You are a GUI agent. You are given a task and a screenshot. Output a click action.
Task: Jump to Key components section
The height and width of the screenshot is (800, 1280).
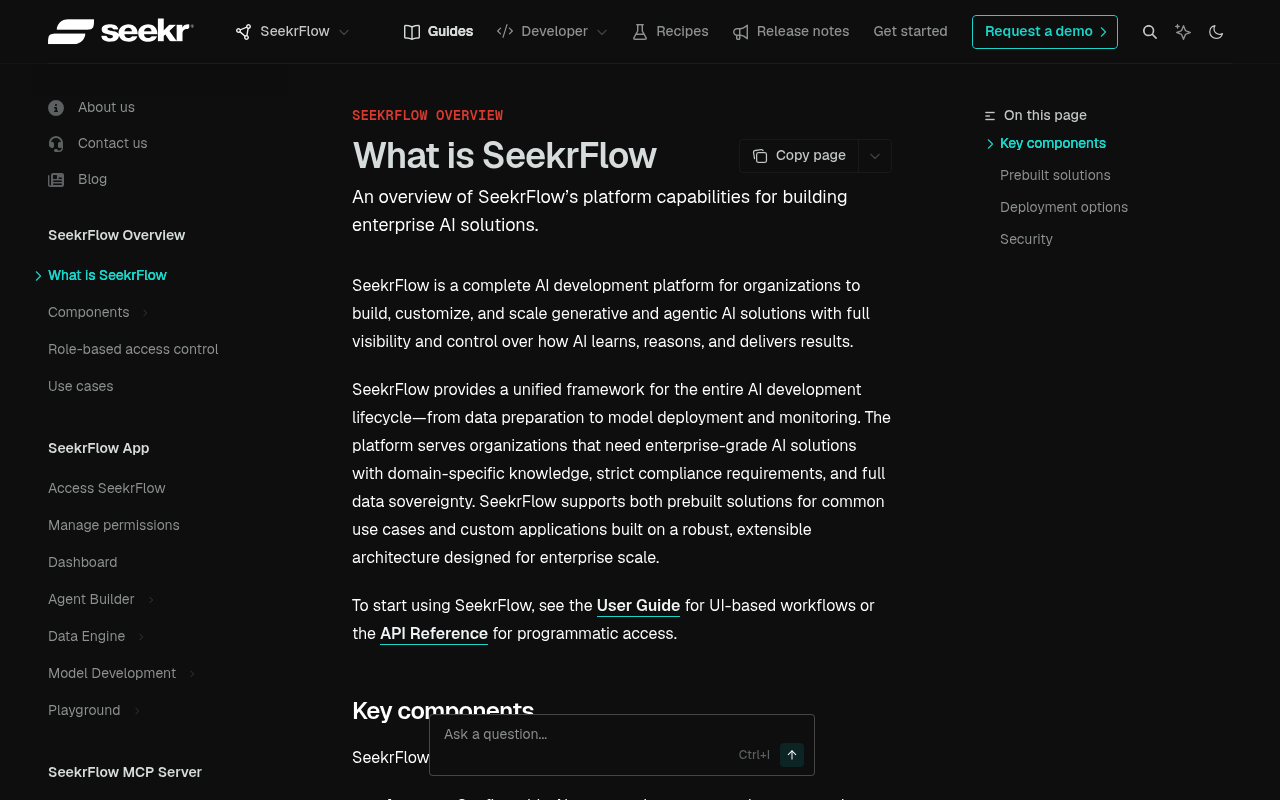(1053, 143)
